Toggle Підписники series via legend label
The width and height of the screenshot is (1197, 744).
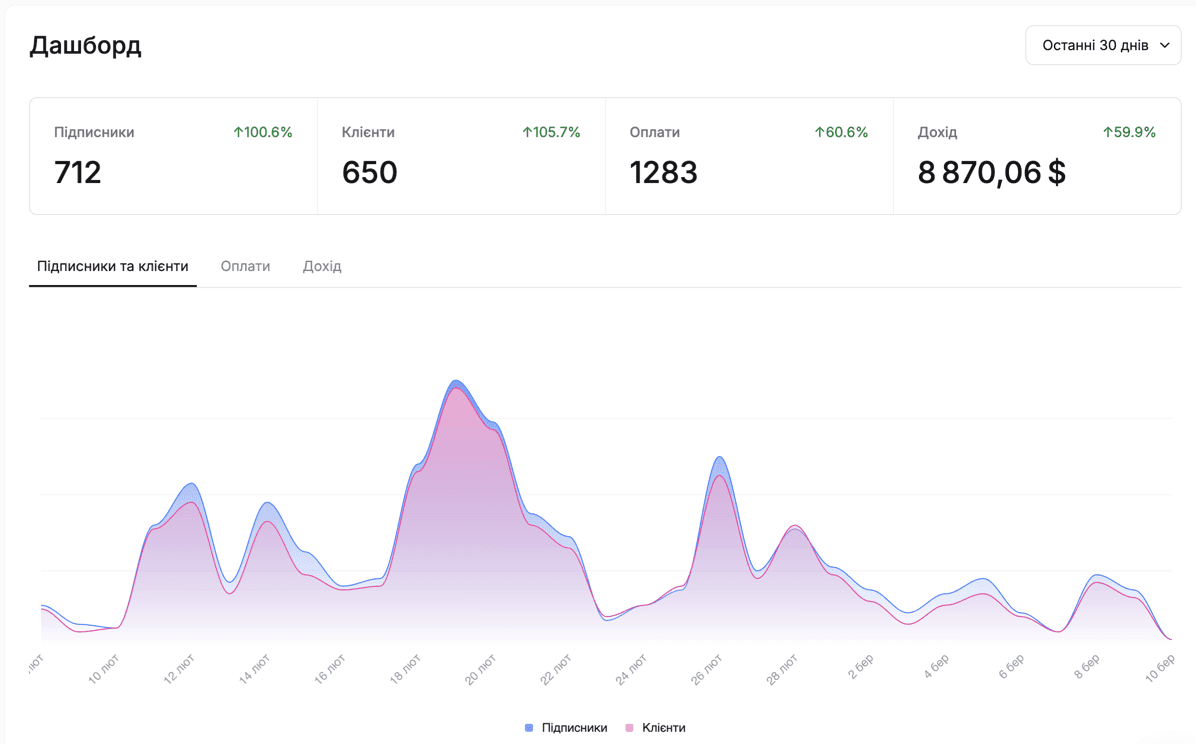click(x=574, y=728)
